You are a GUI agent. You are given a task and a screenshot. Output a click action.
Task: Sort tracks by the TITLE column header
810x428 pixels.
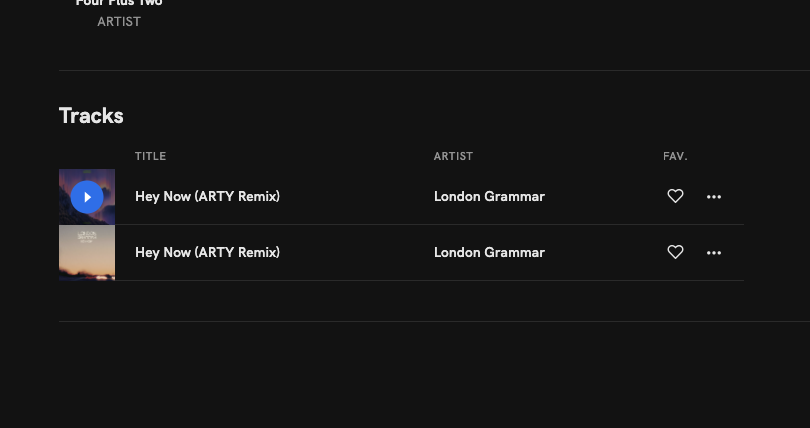(150, 156)
